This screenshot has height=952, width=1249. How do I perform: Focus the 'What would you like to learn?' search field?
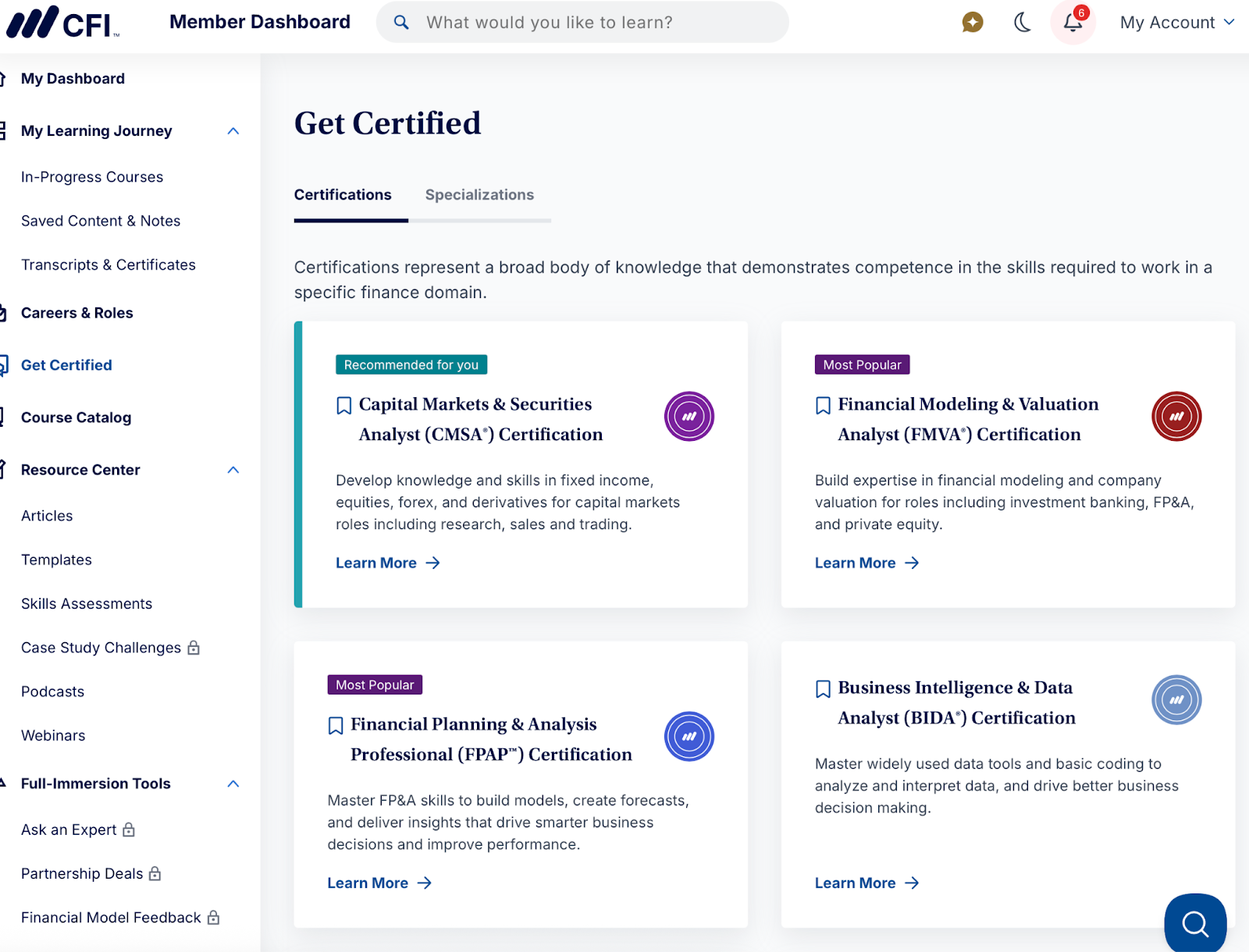582,23
